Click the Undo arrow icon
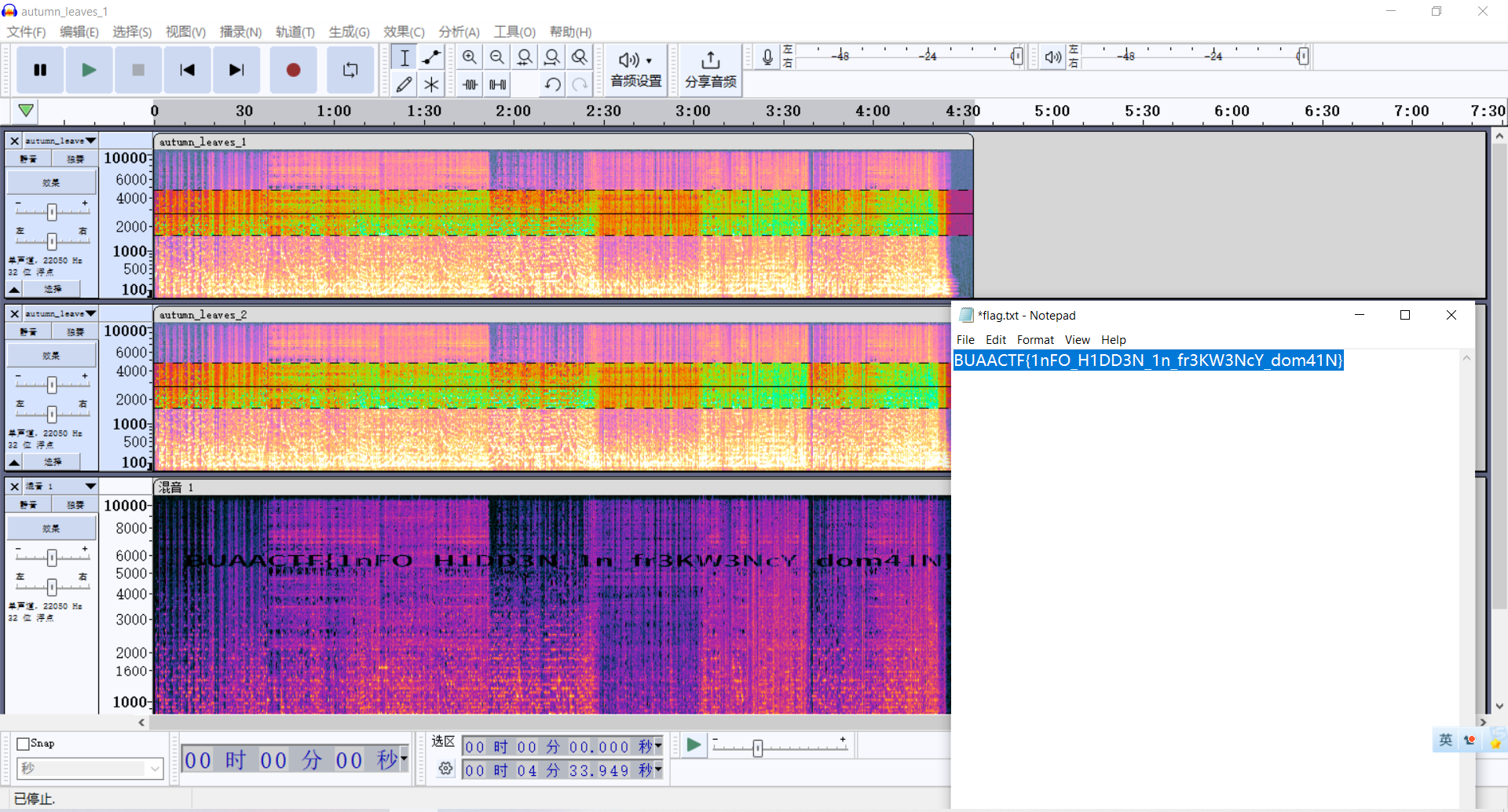This screenshot has width=1508, height=812. click(552, 84)
